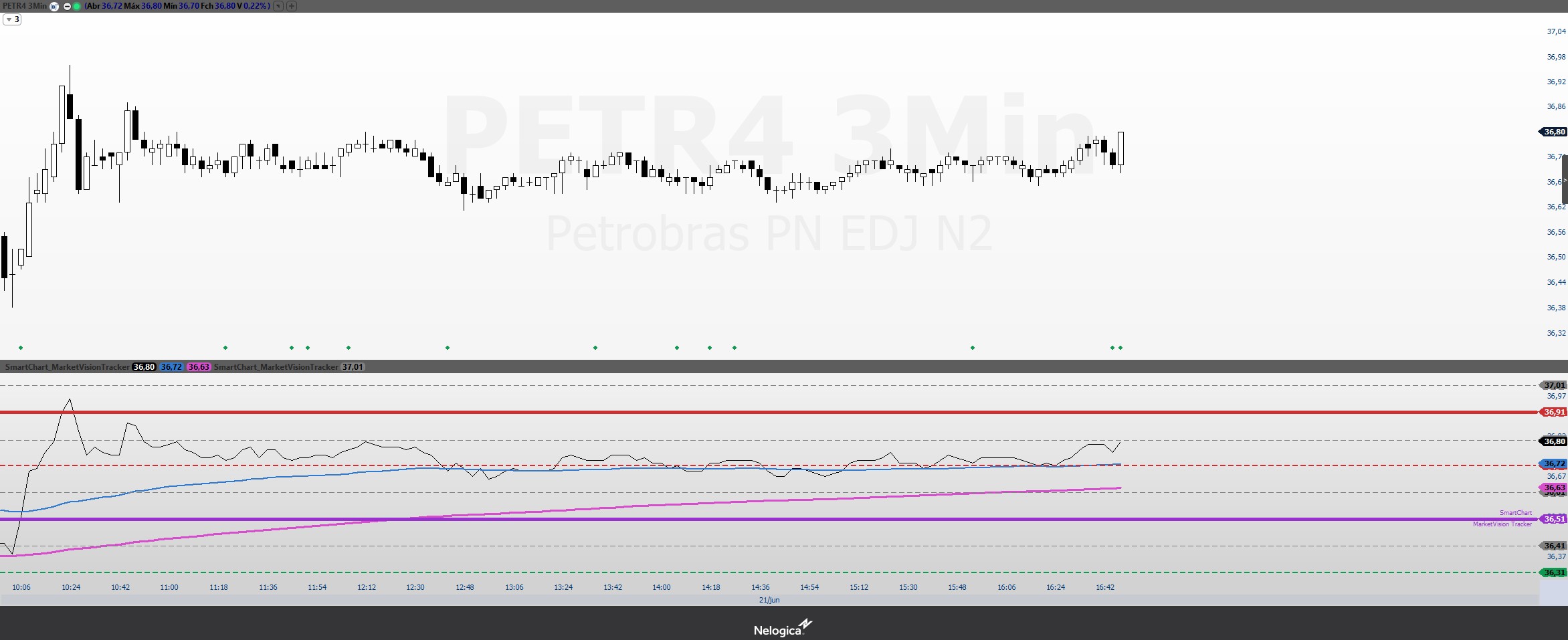Open the small arrow menu after the quote summary

(278, 6)
